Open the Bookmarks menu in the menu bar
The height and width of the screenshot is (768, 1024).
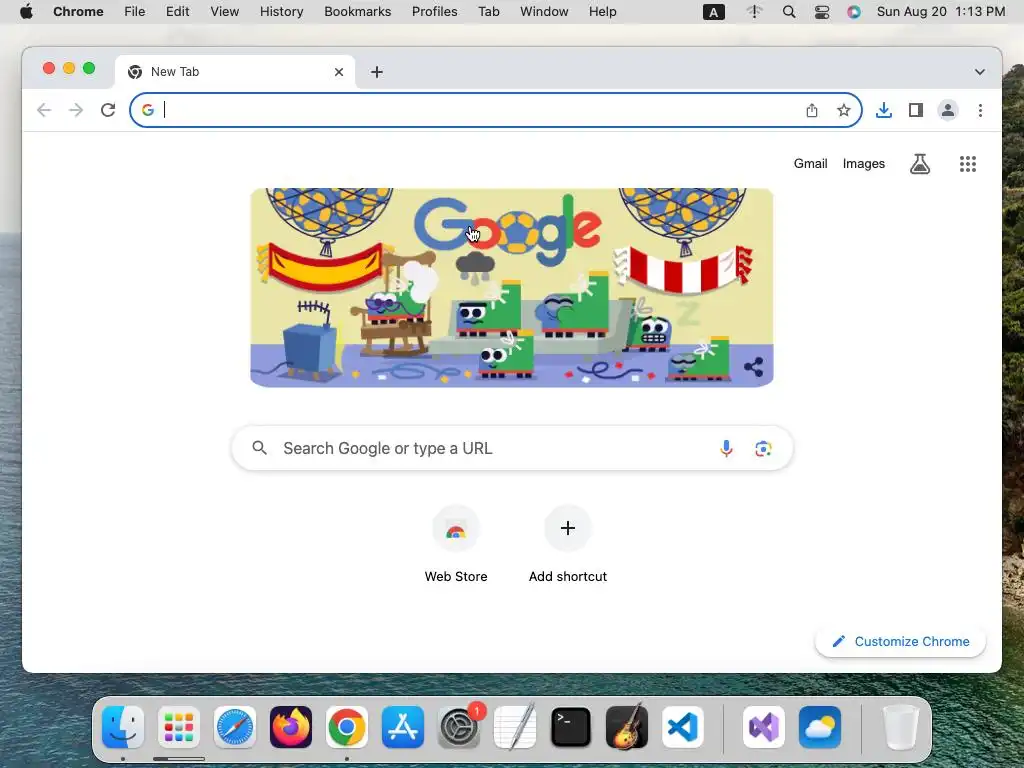click(x=357, y=12)
